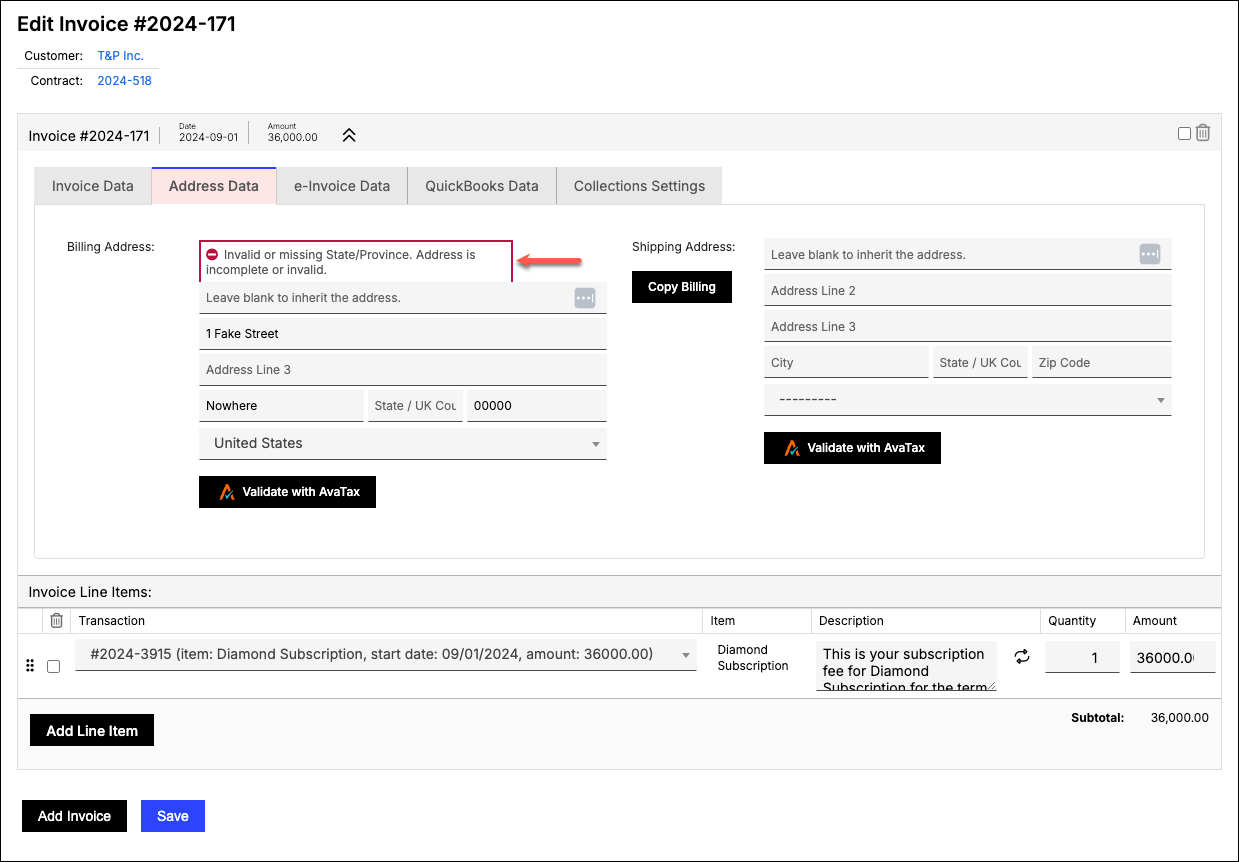This screenshot has height=862, width=1239.
Task: Go to the QuickBooks Data tab
Action: (x=482, y=186)
